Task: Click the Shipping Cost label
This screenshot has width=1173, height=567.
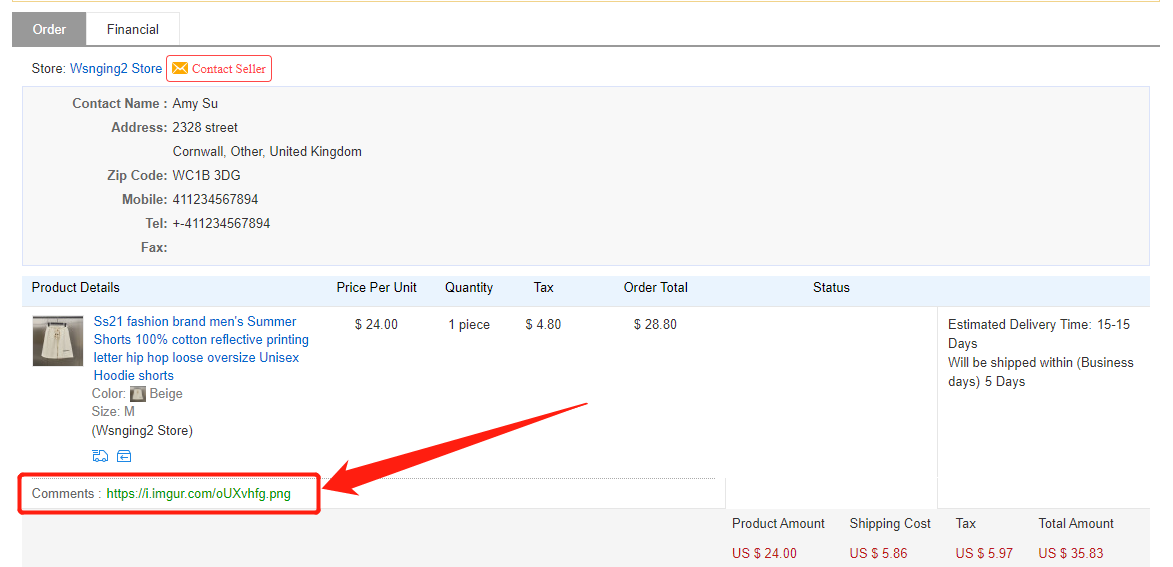Action: (x=890, y=524)
